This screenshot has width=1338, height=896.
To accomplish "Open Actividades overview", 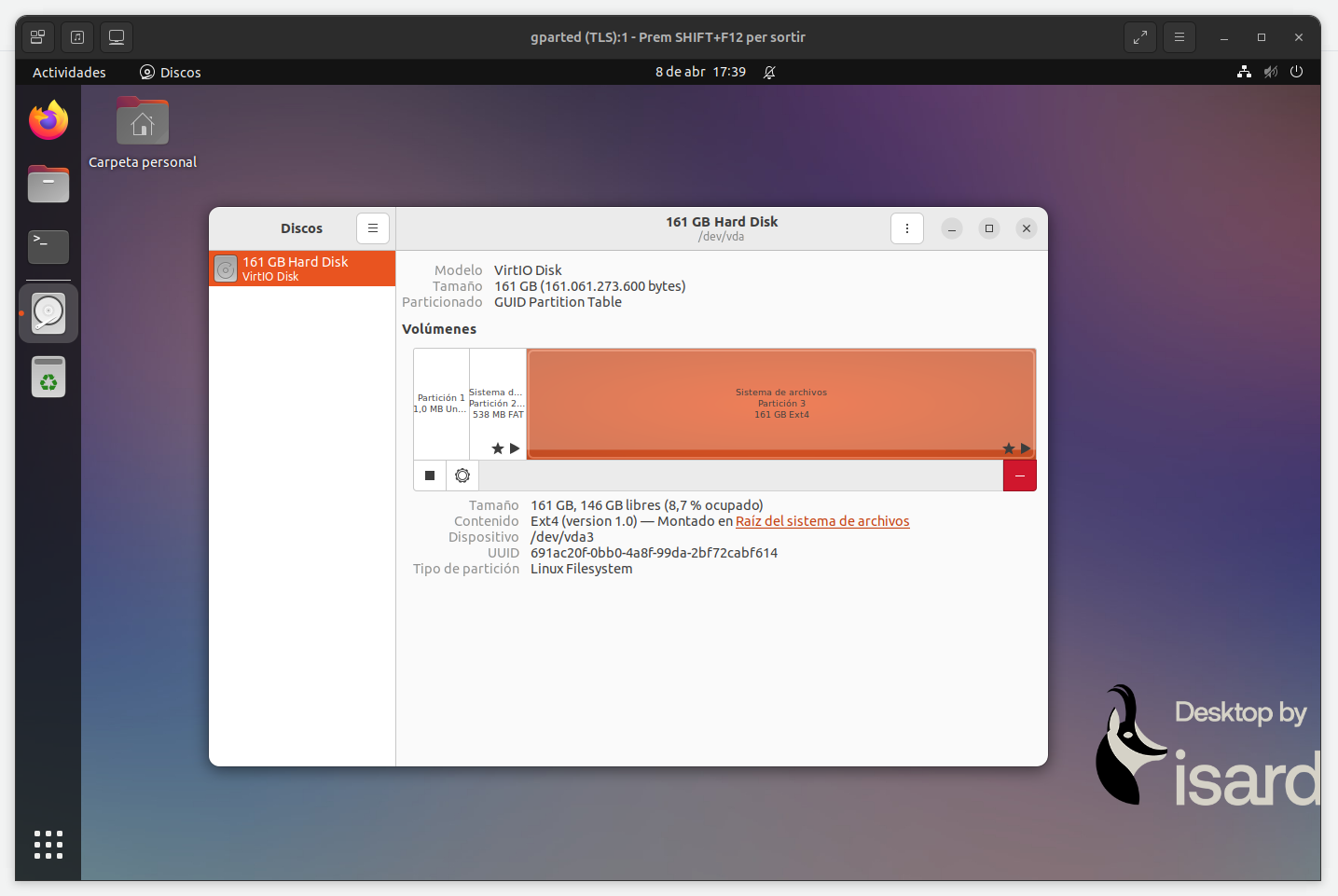I will tap(69, 72).
